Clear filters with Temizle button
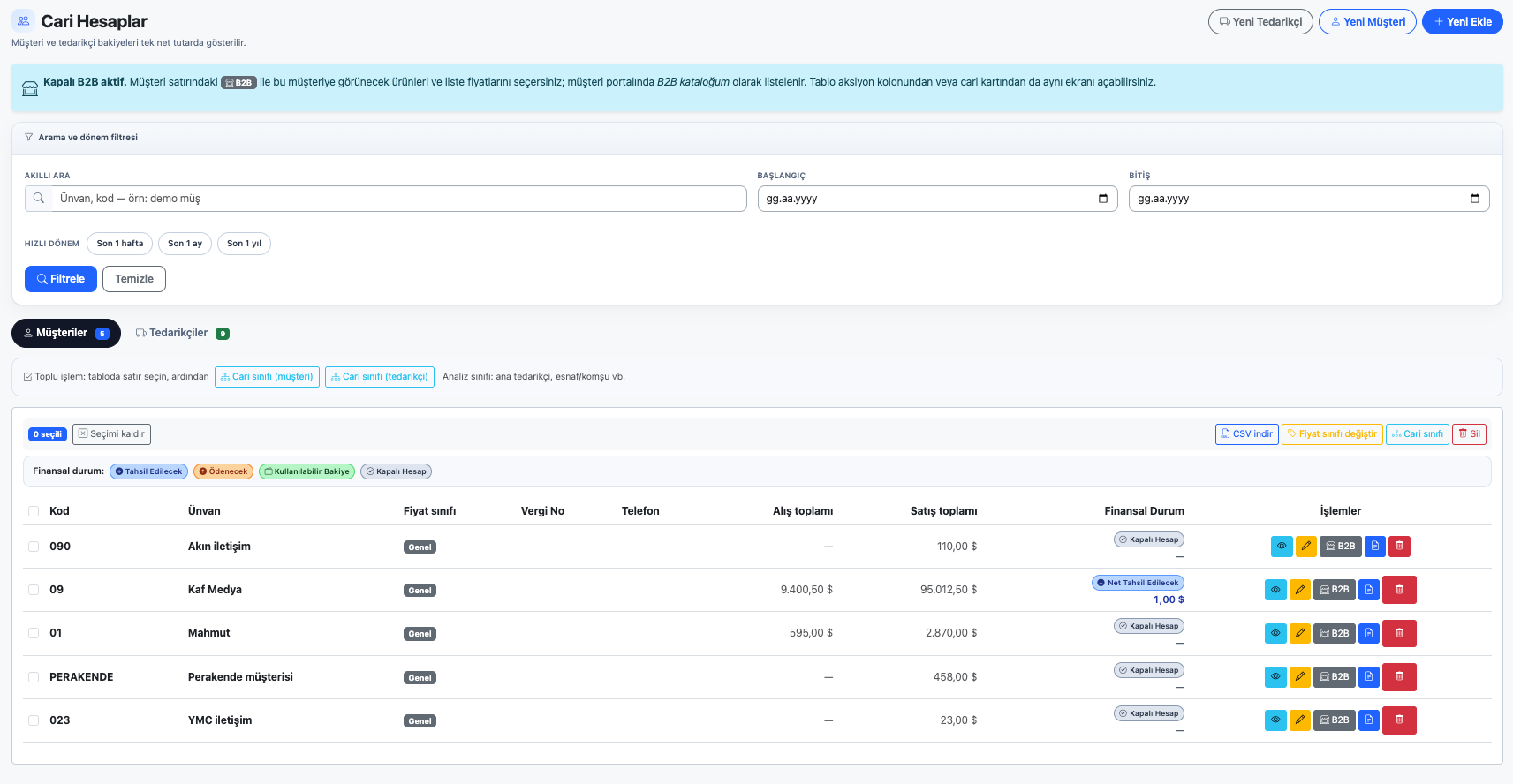The width and height of the screenshot is (1513, 784). (134, 279)
